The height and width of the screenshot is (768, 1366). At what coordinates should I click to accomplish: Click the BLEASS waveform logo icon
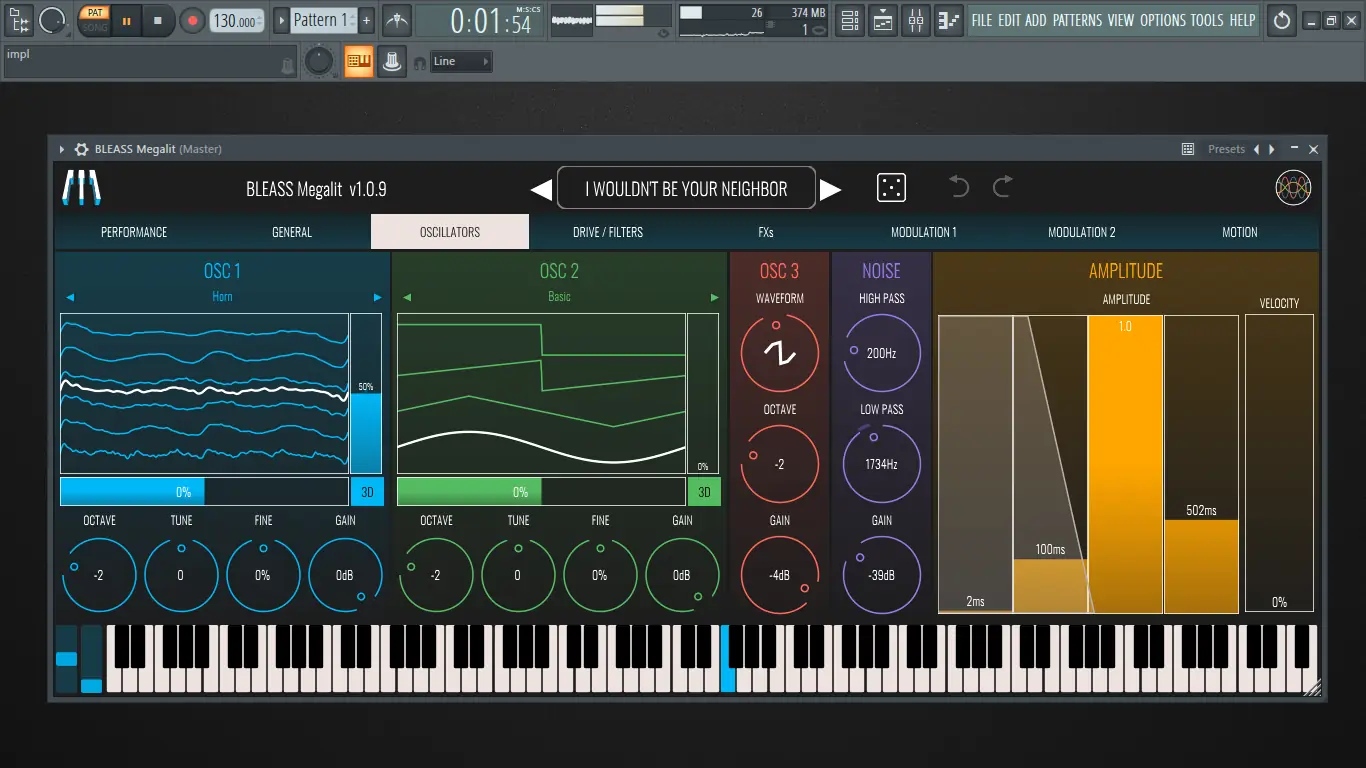pos(1293,188)
